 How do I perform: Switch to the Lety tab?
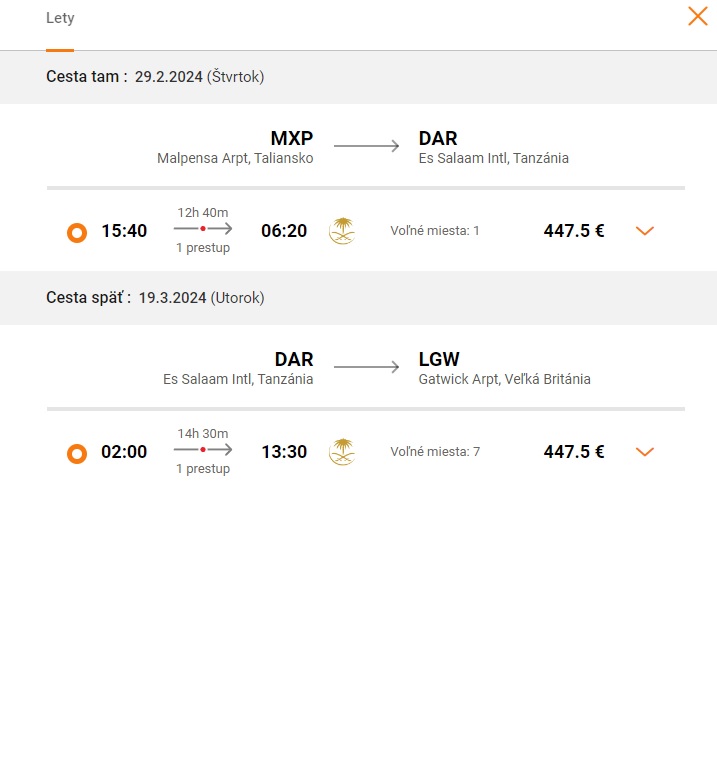coord(60,18)
